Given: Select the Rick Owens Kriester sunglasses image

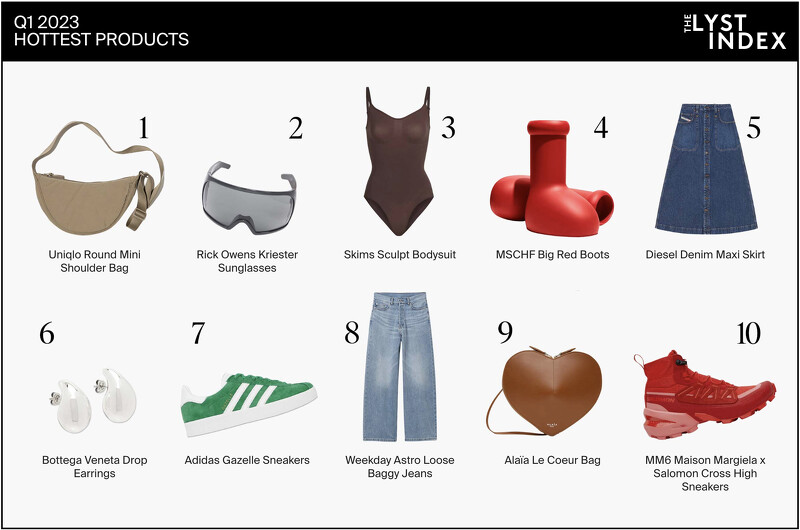Looking at the screenshot, I should point(248,198).
